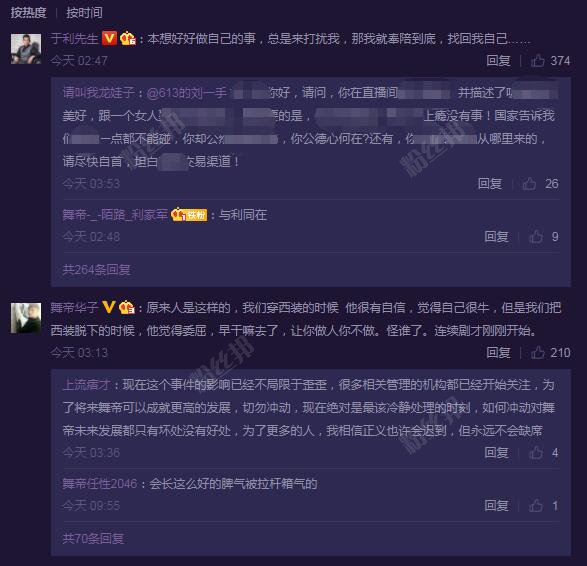Like the 与利同在 reply

536,237
